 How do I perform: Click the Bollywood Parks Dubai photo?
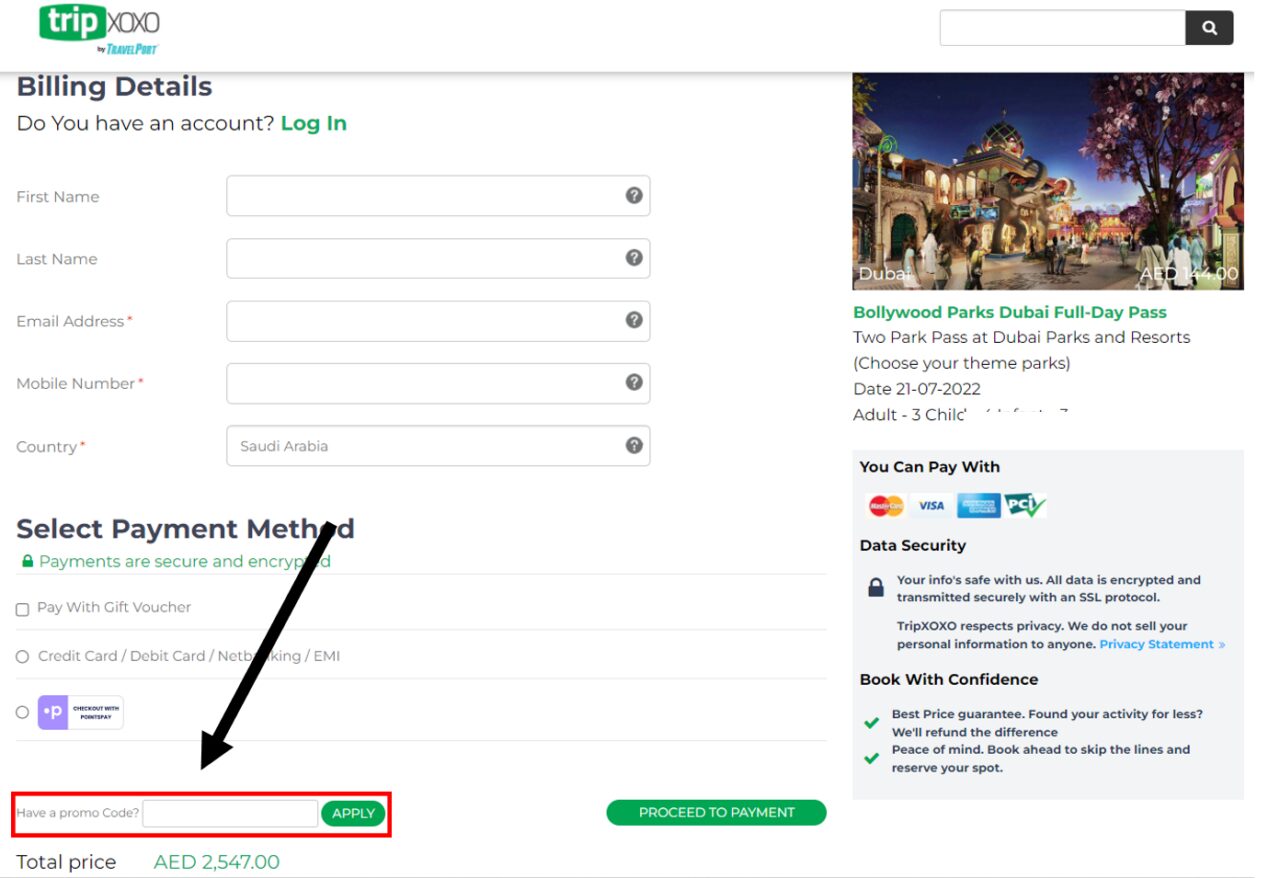coord(1048,181)
